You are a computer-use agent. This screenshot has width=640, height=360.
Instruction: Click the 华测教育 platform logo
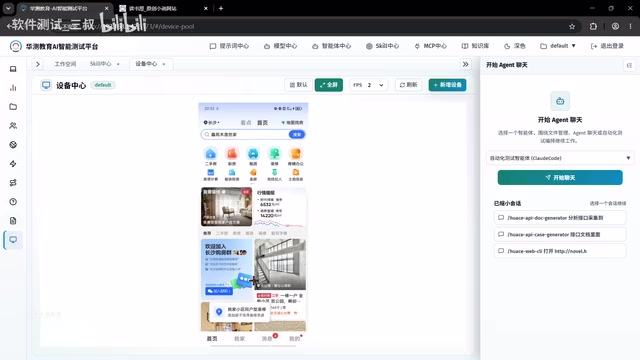point(16,46)
